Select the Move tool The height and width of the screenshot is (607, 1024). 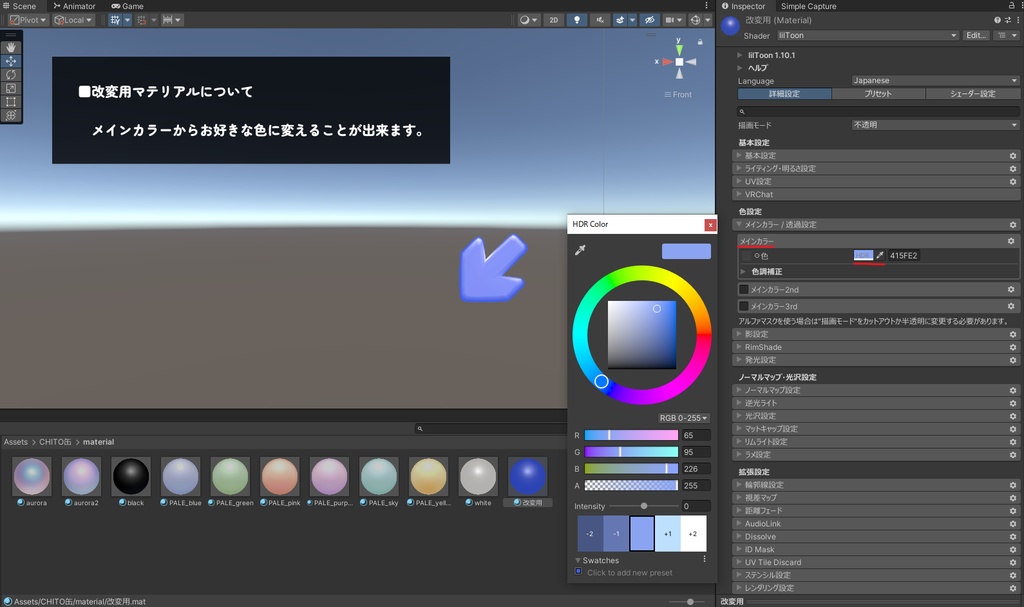point(11,61)
